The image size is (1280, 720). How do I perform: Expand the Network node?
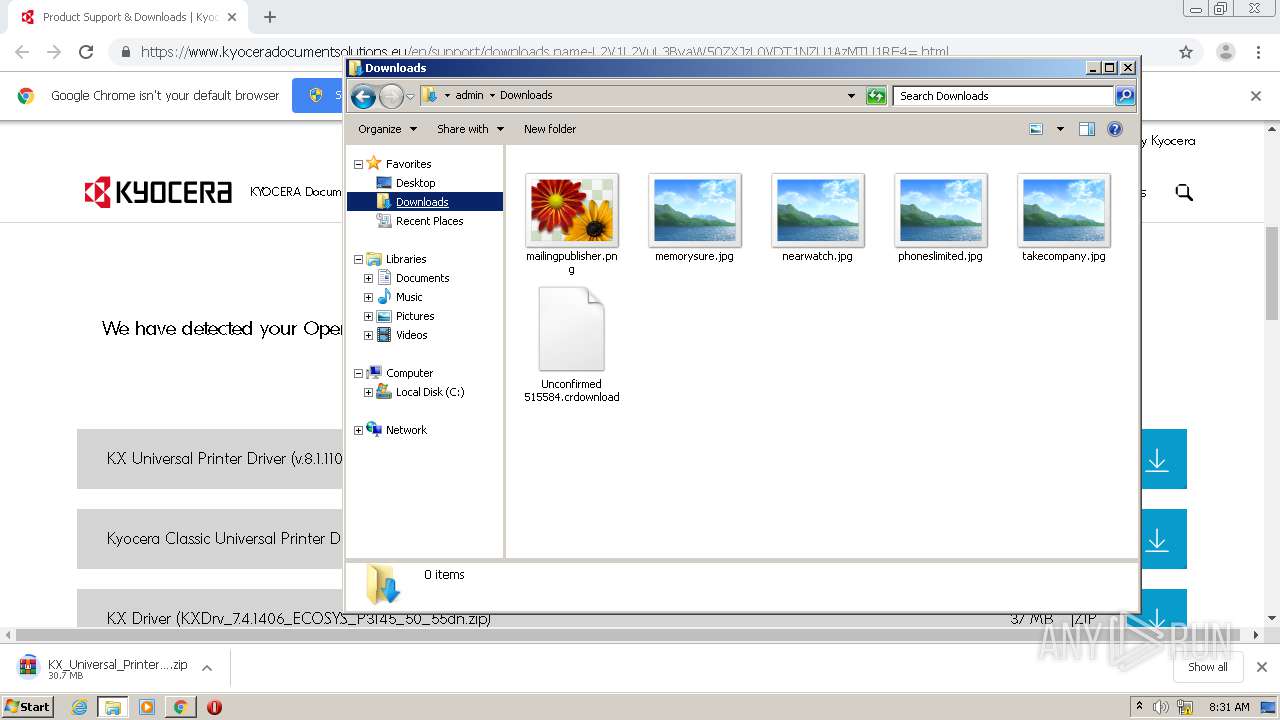pos(358,430)
